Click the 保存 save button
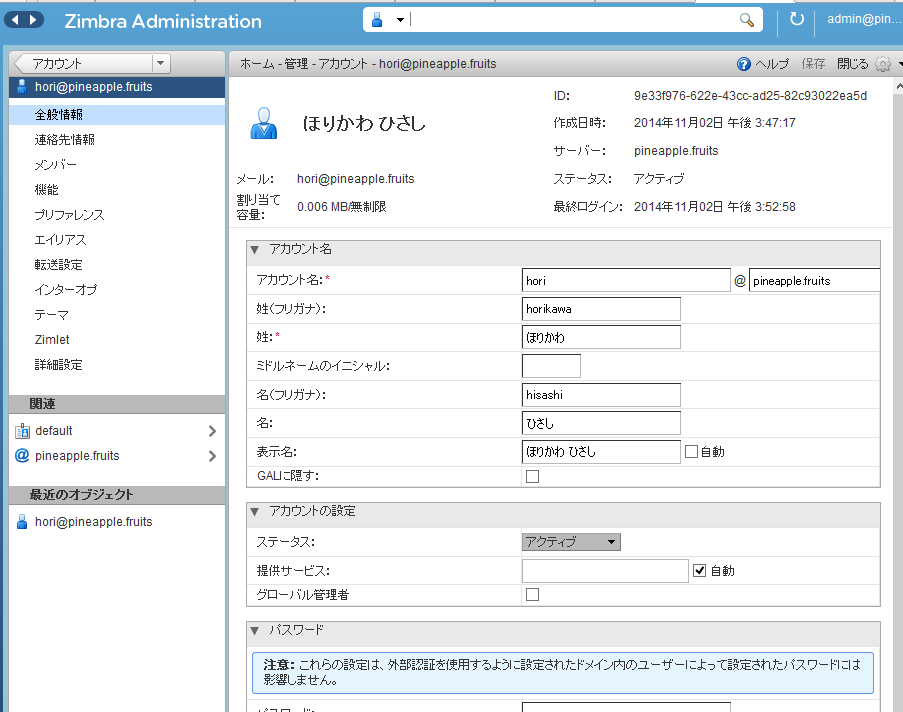 (813, 64)
